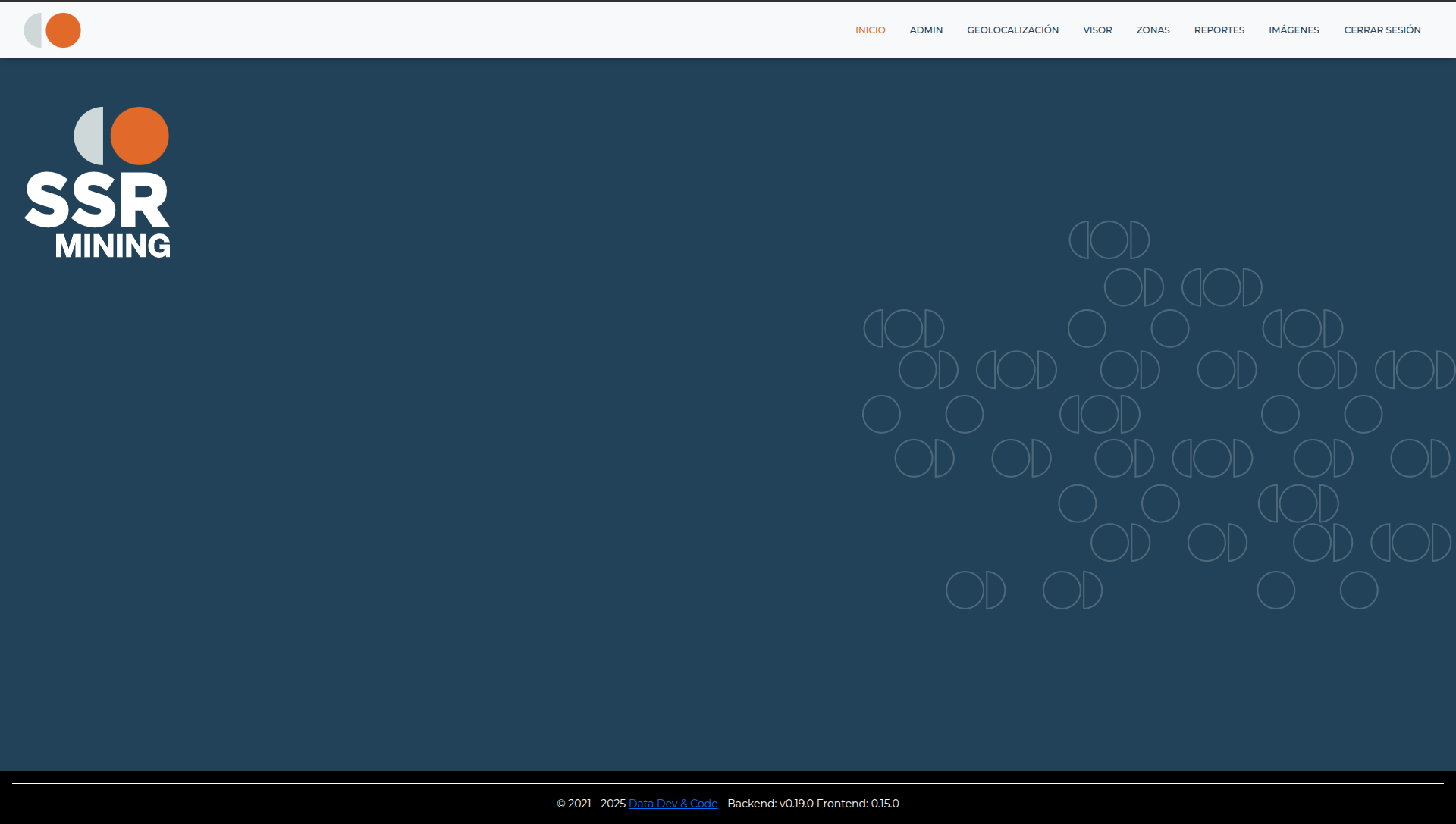Click the small SSR logo in navbar

(52, 30)
